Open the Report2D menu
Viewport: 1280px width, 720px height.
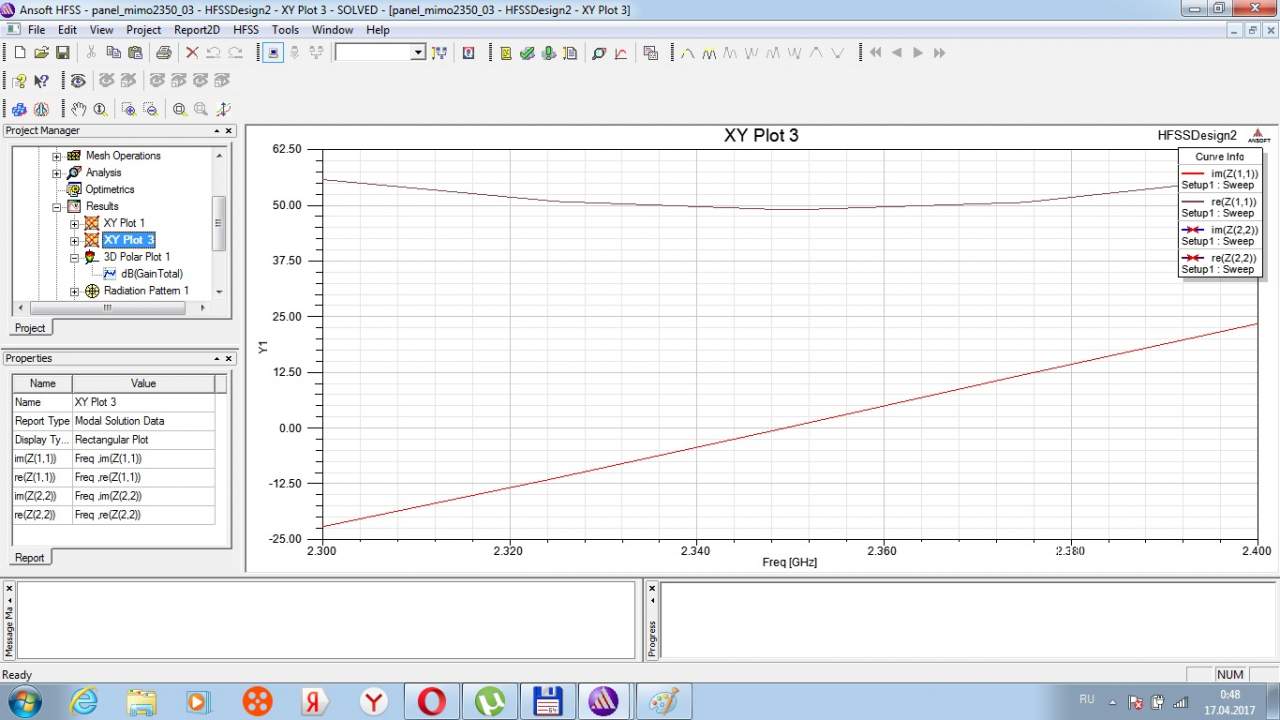pos(196,30)
